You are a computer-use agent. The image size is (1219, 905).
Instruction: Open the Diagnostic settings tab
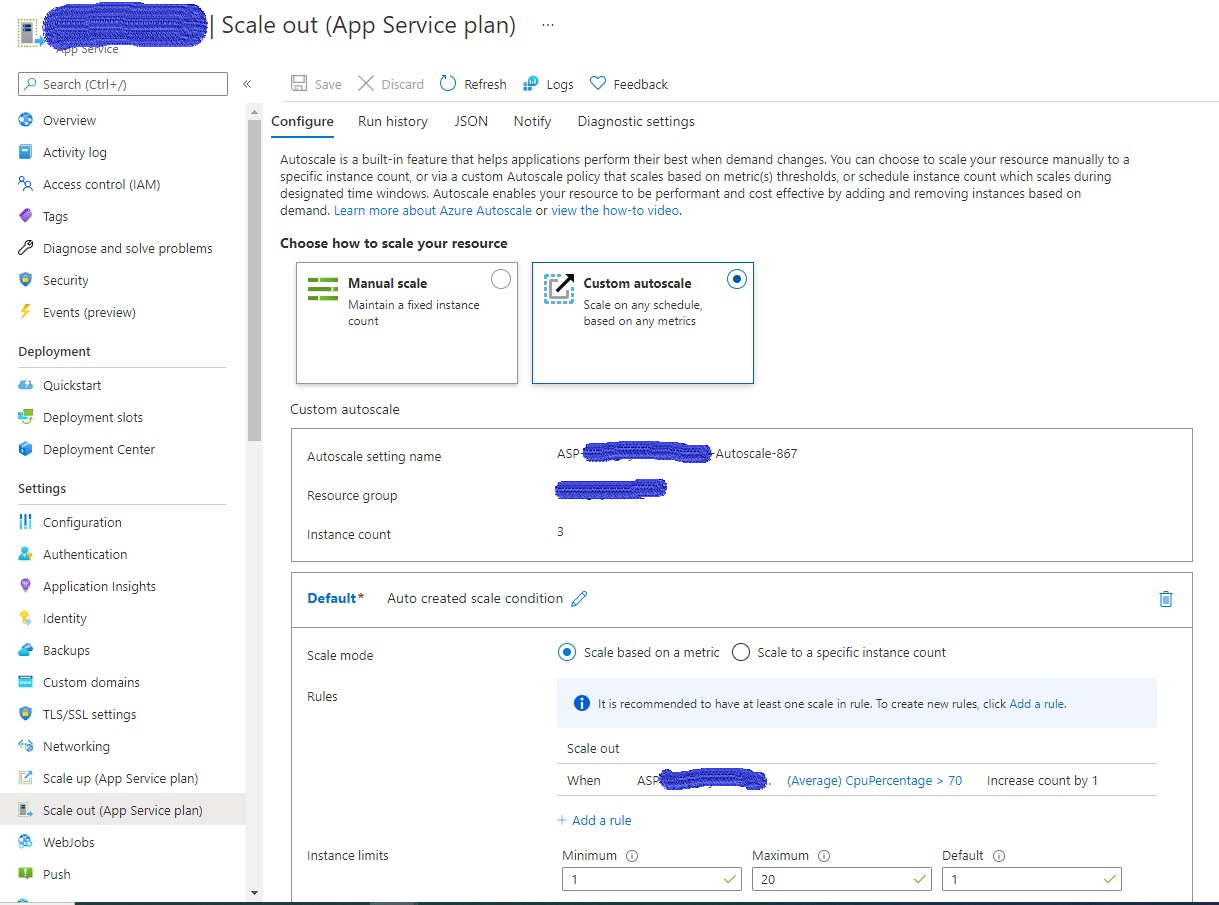click(x=636, y=121)
